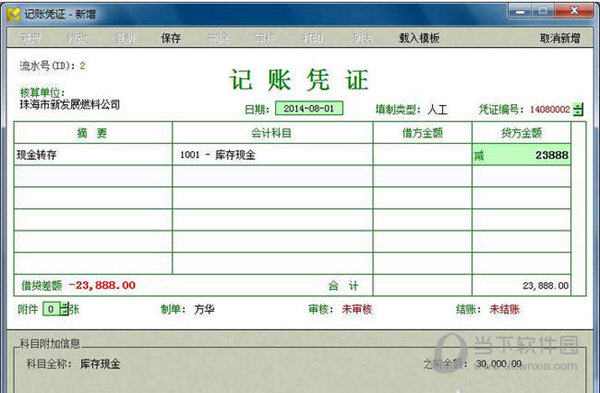Click the 修改 toolbar button
Screen dimensions: 600x393
[x=77, y=38]
